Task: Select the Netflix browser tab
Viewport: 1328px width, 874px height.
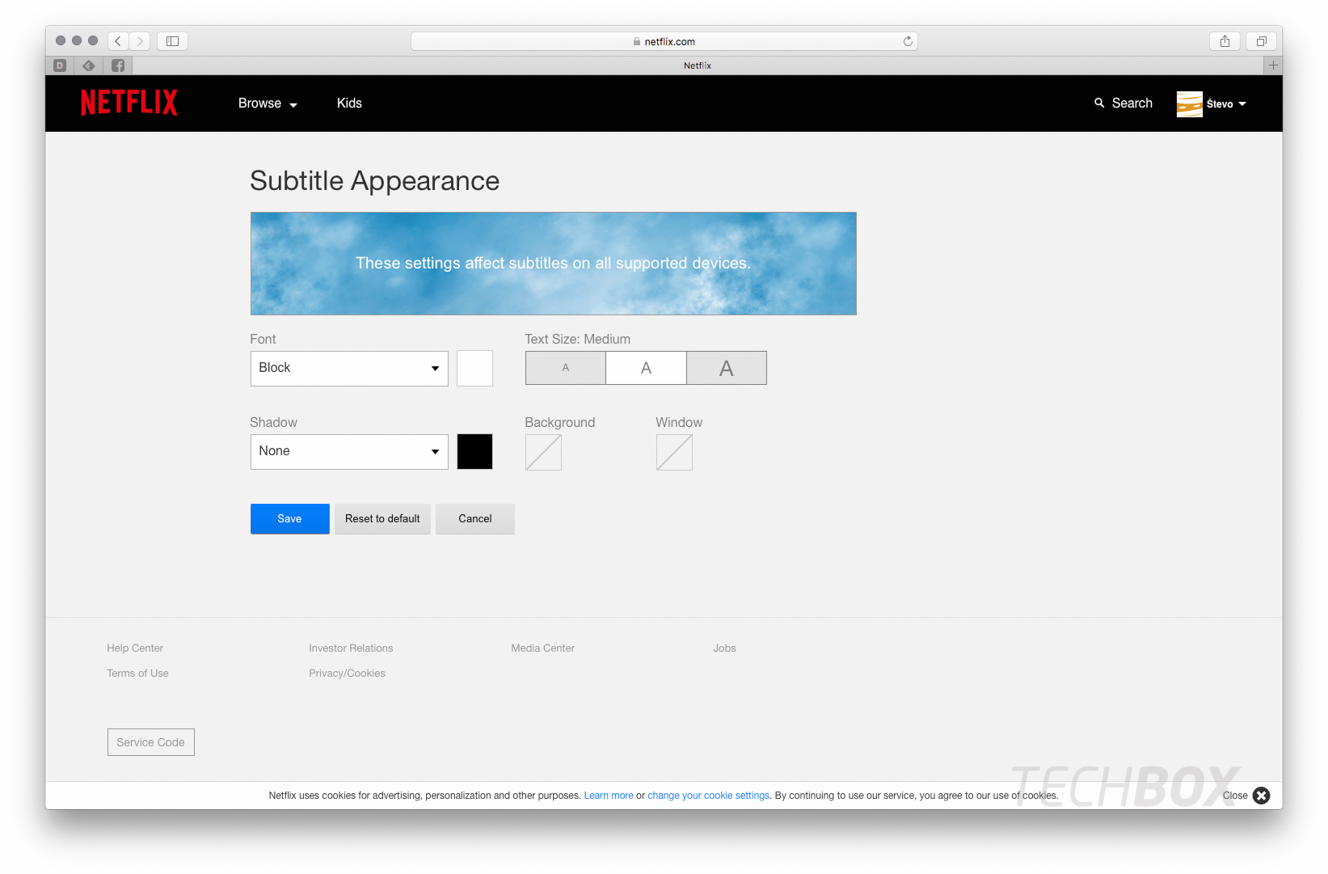Action: [x=697, y=65]
